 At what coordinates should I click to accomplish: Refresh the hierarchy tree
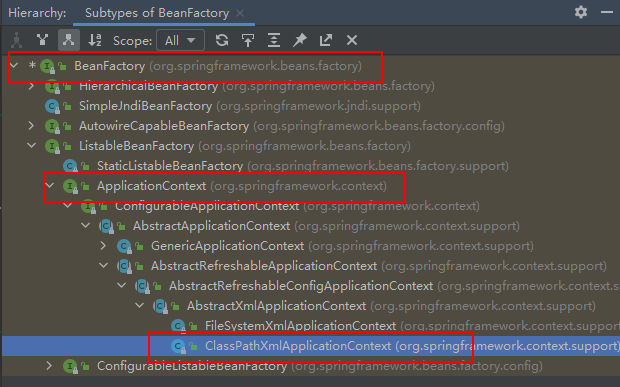pyautogui.click(x=222, y=40)
